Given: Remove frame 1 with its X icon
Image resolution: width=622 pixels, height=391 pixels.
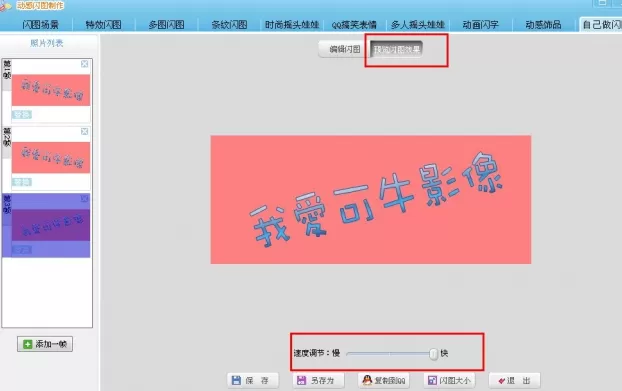Looking at the screenshot, I should tap(84, 64).
